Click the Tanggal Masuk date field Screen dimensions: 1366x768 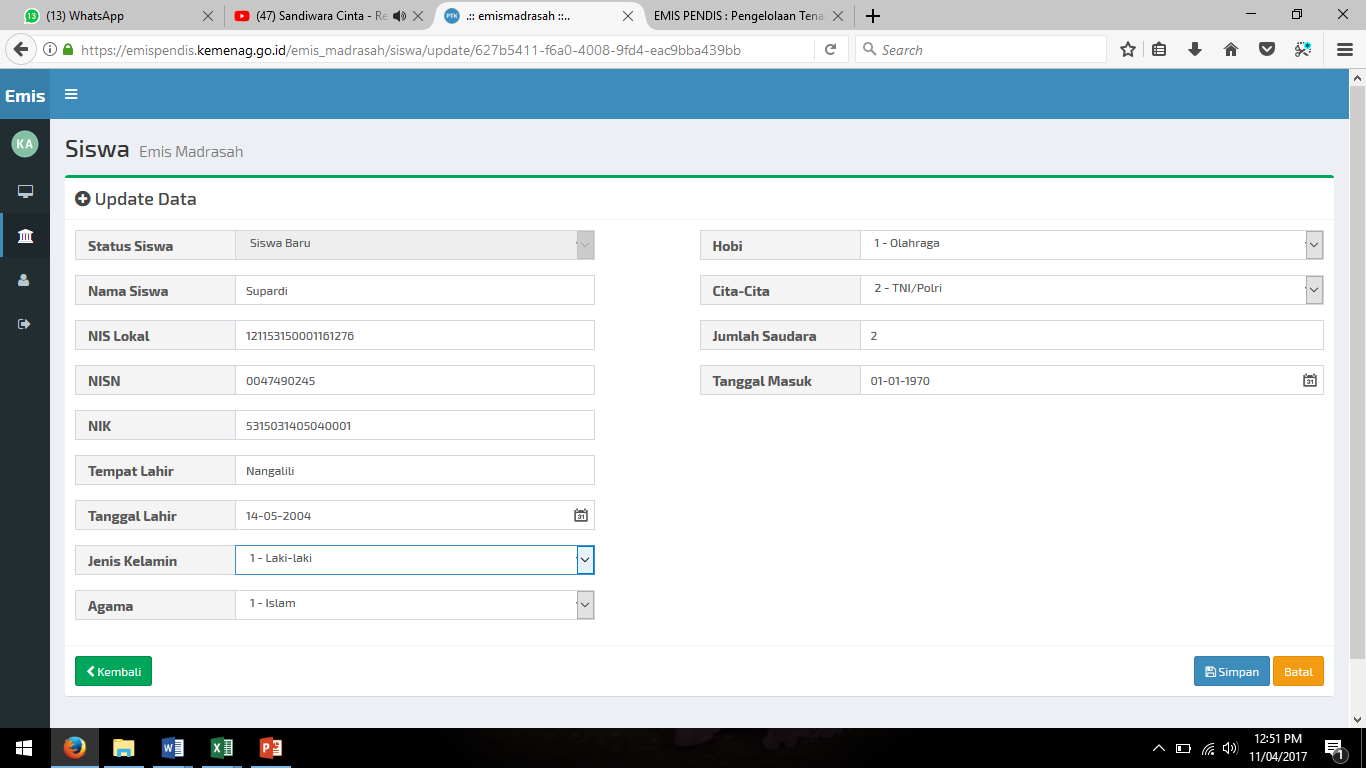coord(1092,380)
